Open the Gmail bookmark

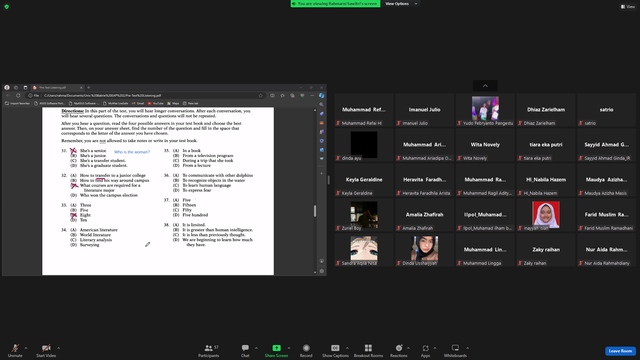tap(138, 103)
